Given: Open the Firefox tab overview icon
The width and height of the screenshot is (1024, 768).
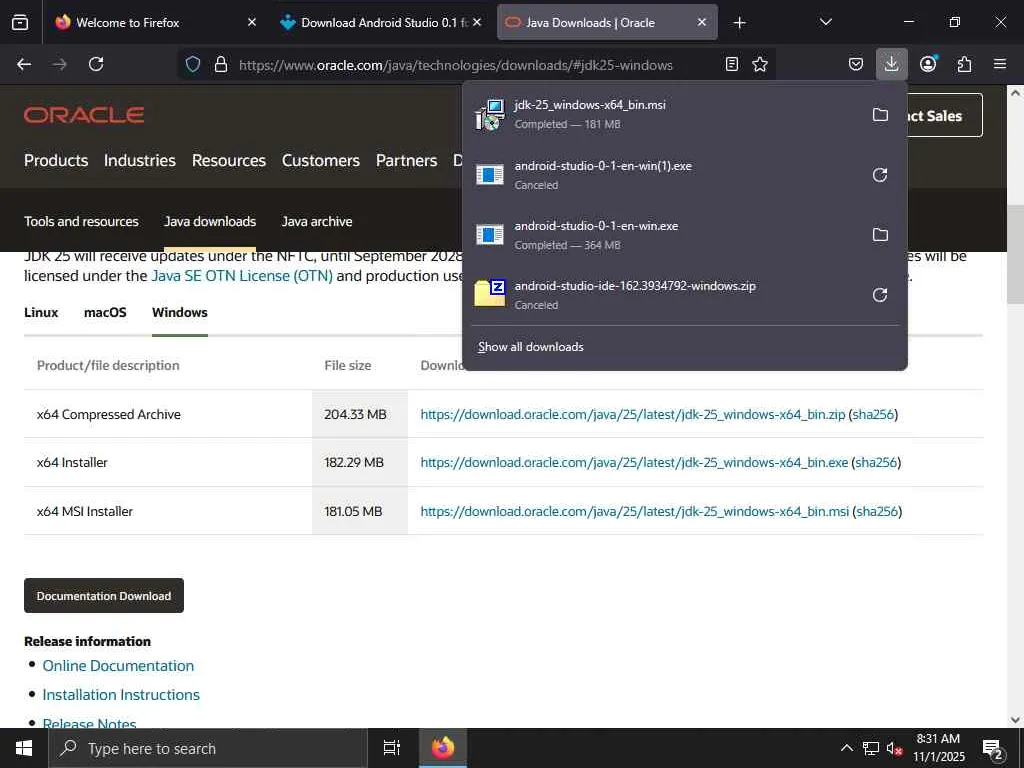Looking at the screenshot, I should 20,22.
